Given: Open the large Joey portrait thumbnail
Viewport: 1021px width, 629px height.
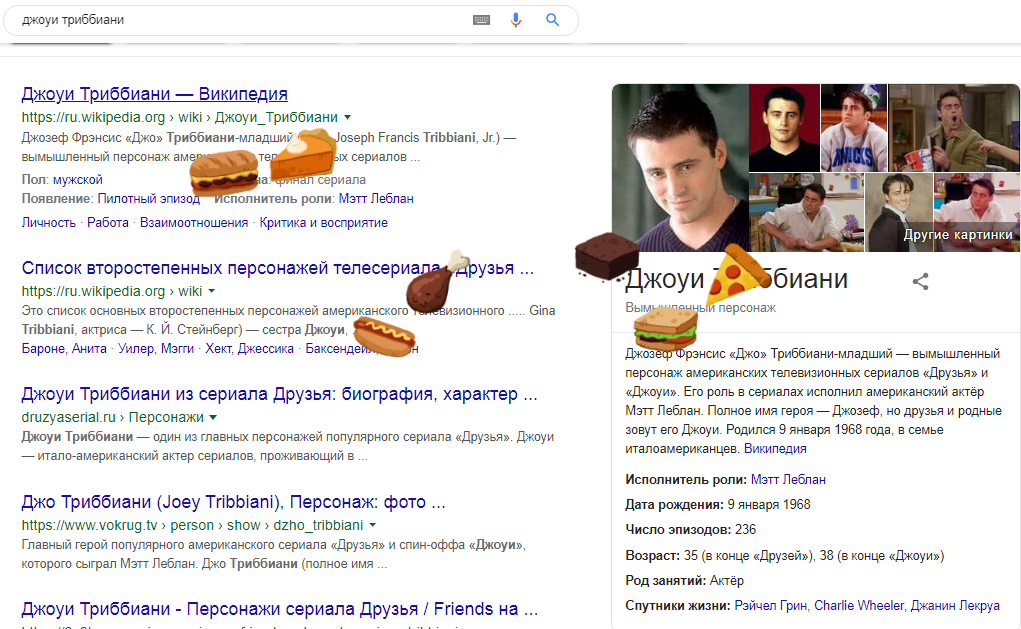Looking at the screenshot, I should 680,165.
